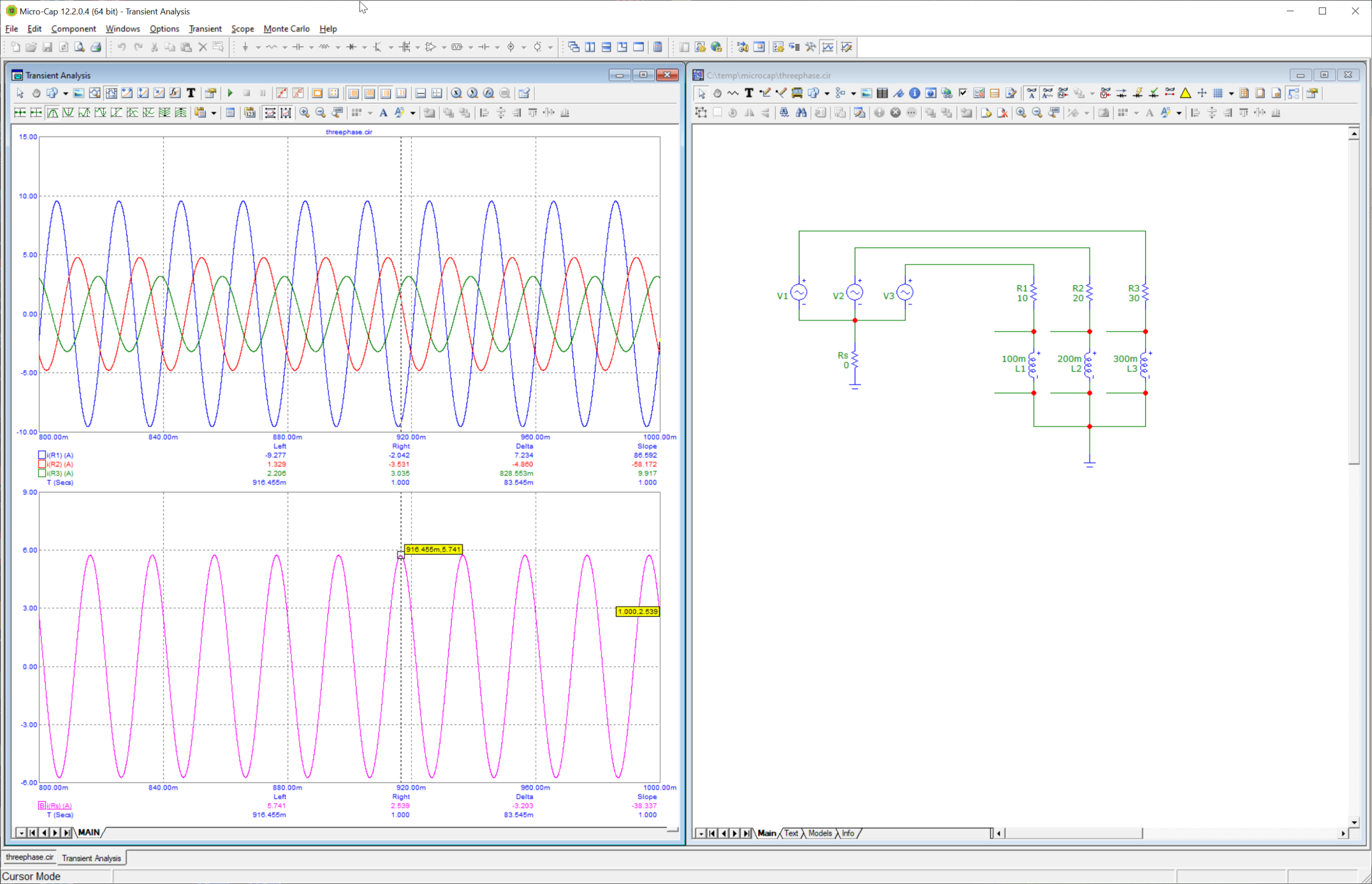Switch to the Models tab in schematic
Viewport: 1372px width, 884px height.
point(819,834)
